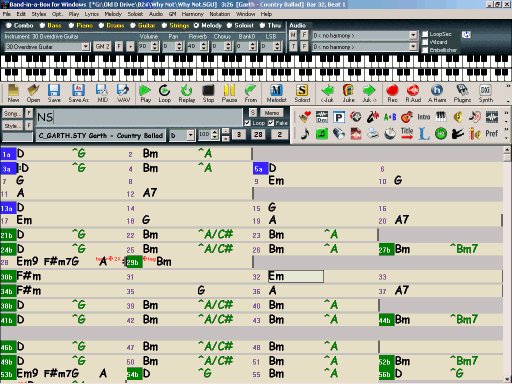
Task: Enable the LoopSec checkbox
Action: pyautogui.click(x=425, y=34)
